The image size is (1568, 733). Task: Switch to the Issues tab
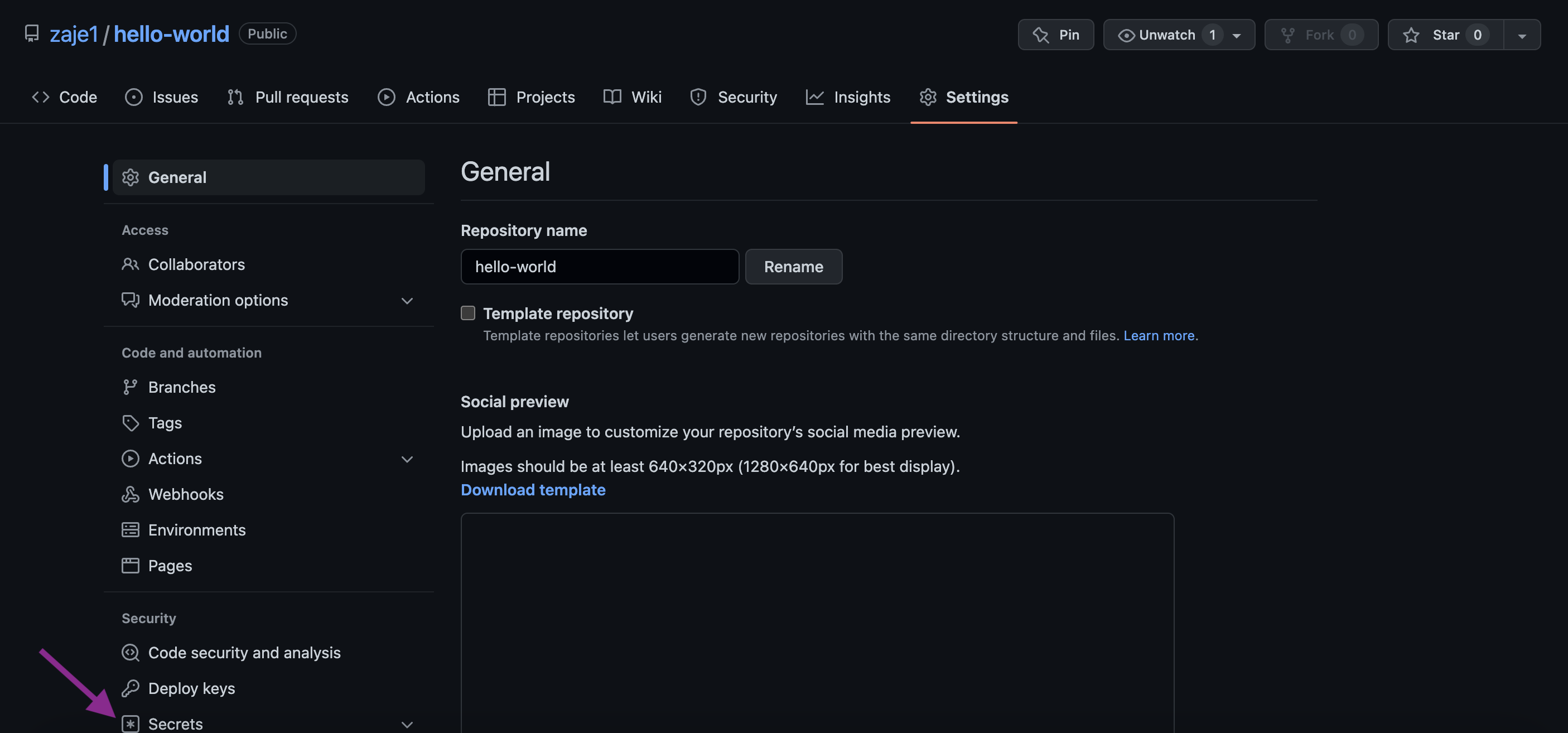coord(161,97)
